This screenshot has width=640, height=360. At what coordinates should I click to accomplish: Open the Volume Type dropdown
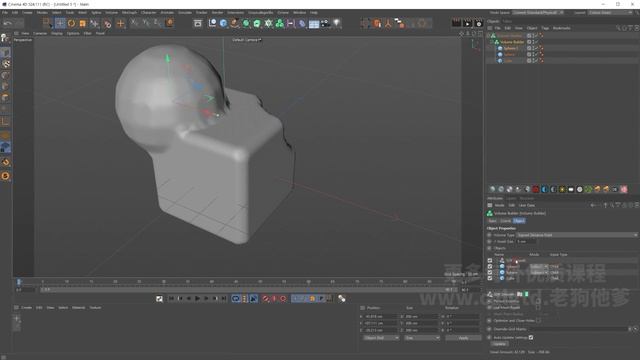click(577, 235)
